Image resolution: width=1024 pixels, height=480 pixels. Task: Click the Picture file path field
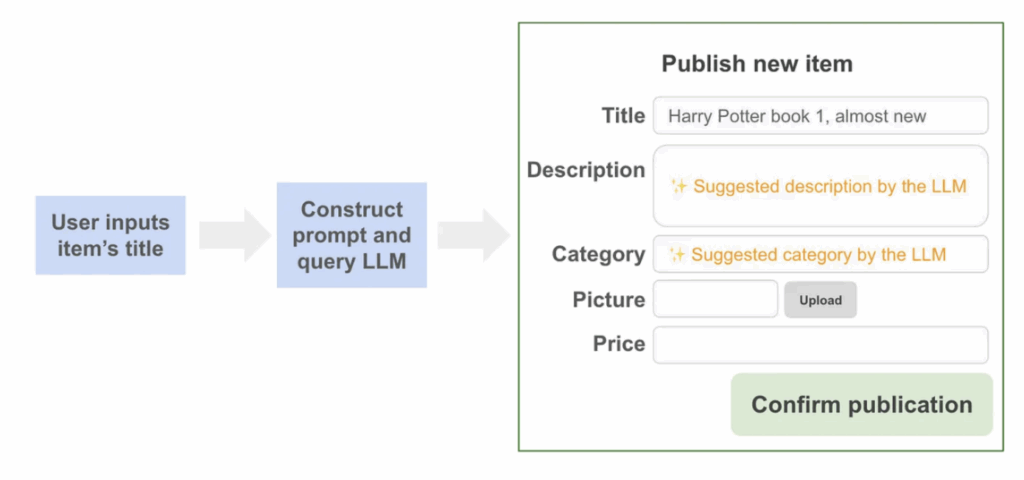click(715, 300)
